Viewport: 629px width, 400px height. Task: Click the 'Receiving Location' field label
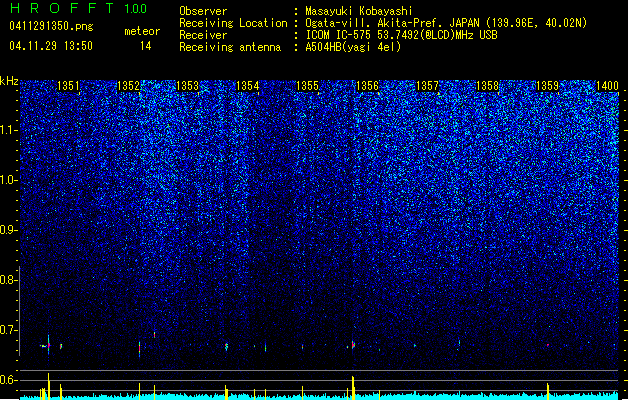click(233, 23)
